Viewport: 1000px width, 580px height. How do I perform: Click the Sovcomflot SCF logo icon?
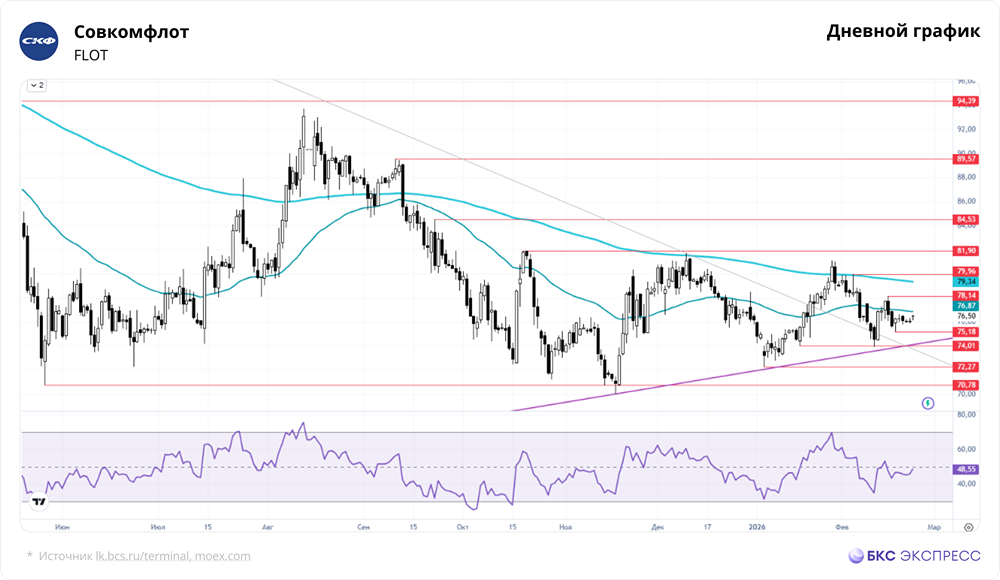point(39,41)
